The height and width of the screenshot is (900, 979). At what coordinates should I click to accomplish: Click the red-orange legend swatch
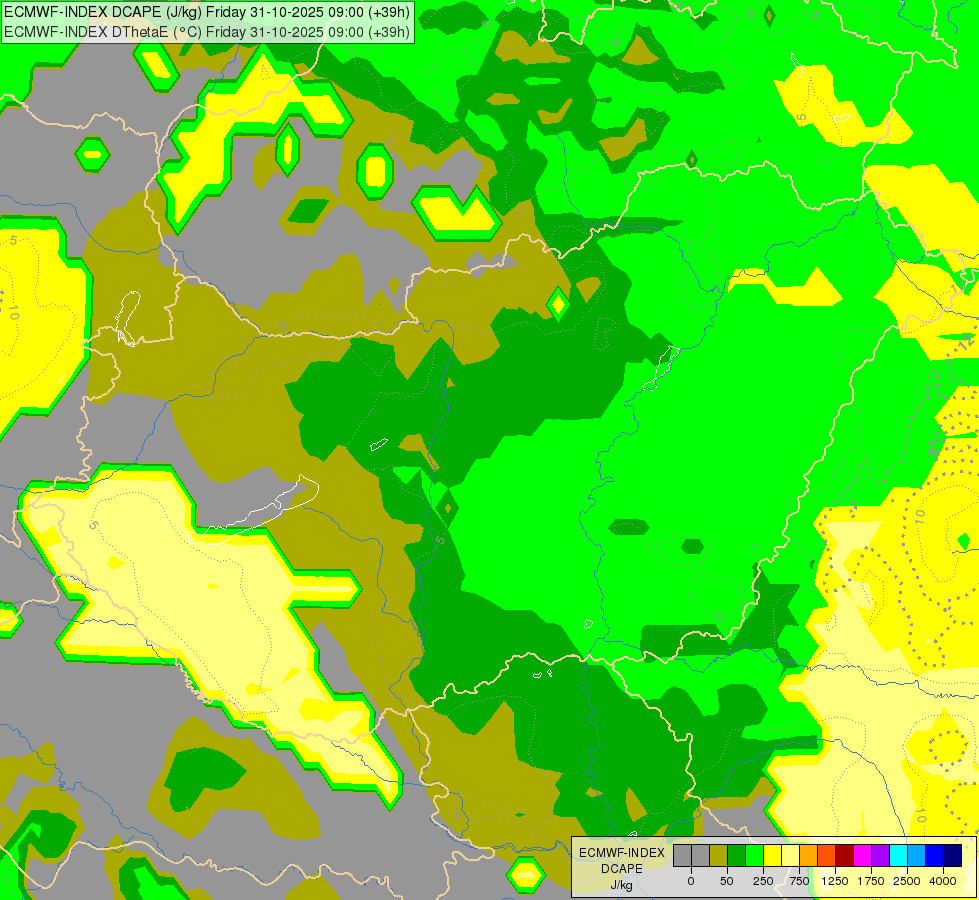click(827, 855)
